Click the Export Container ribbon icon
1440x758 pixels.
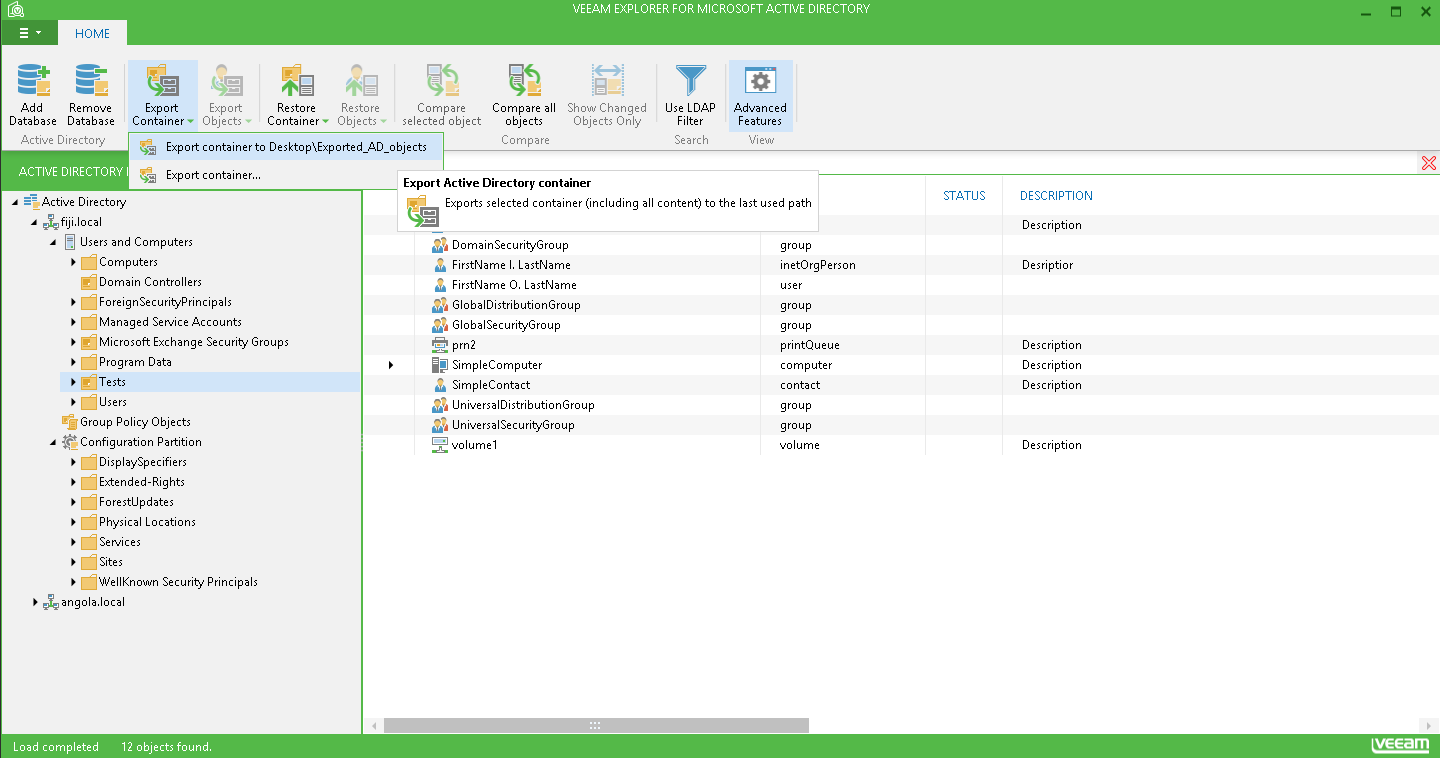[162, 80]
